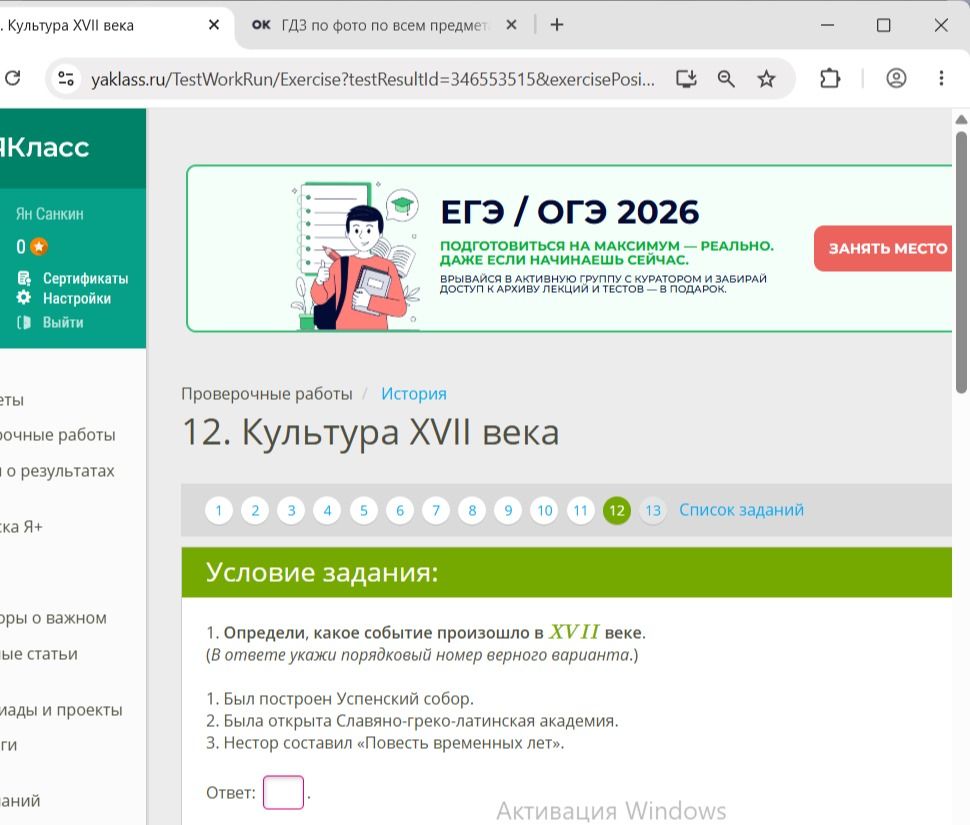
Task: Open the zoom magnifier icon
Action: (726, 79)
